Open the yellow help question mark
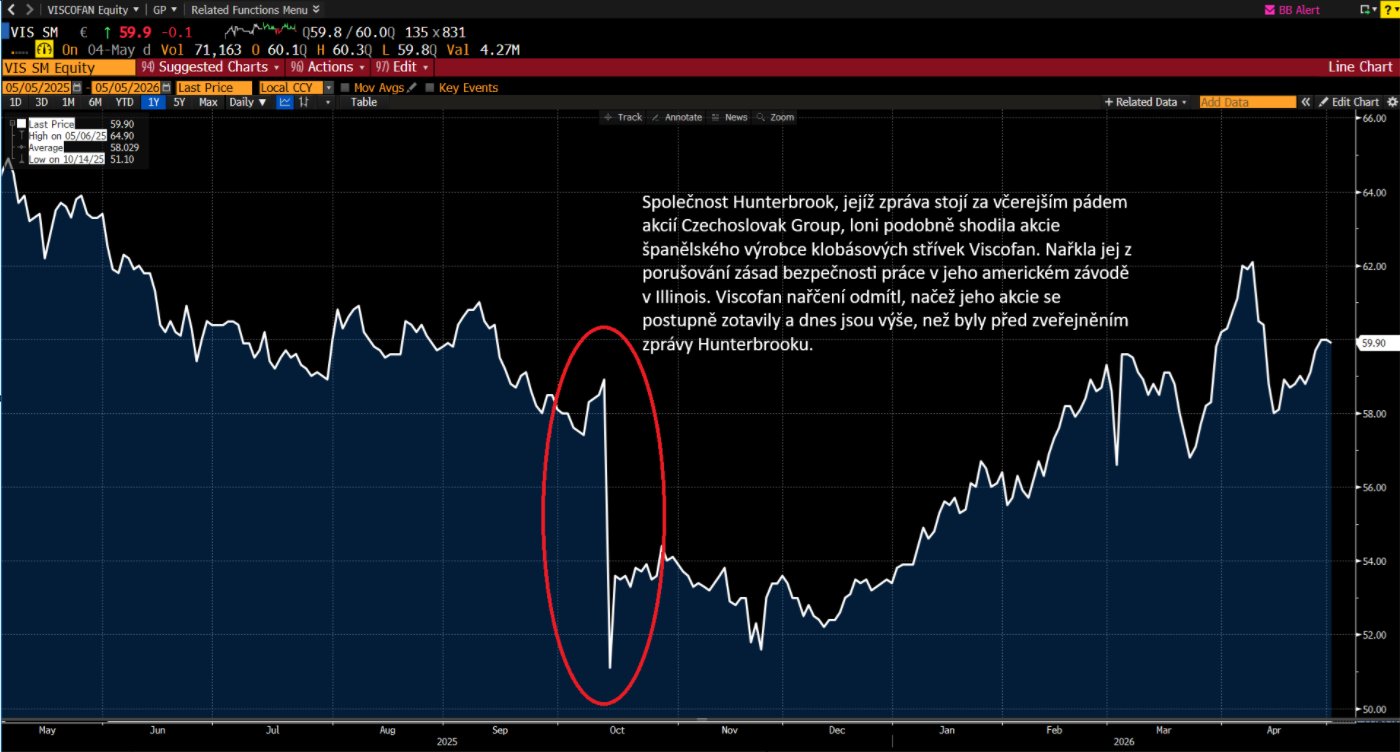 [1389, 10]
